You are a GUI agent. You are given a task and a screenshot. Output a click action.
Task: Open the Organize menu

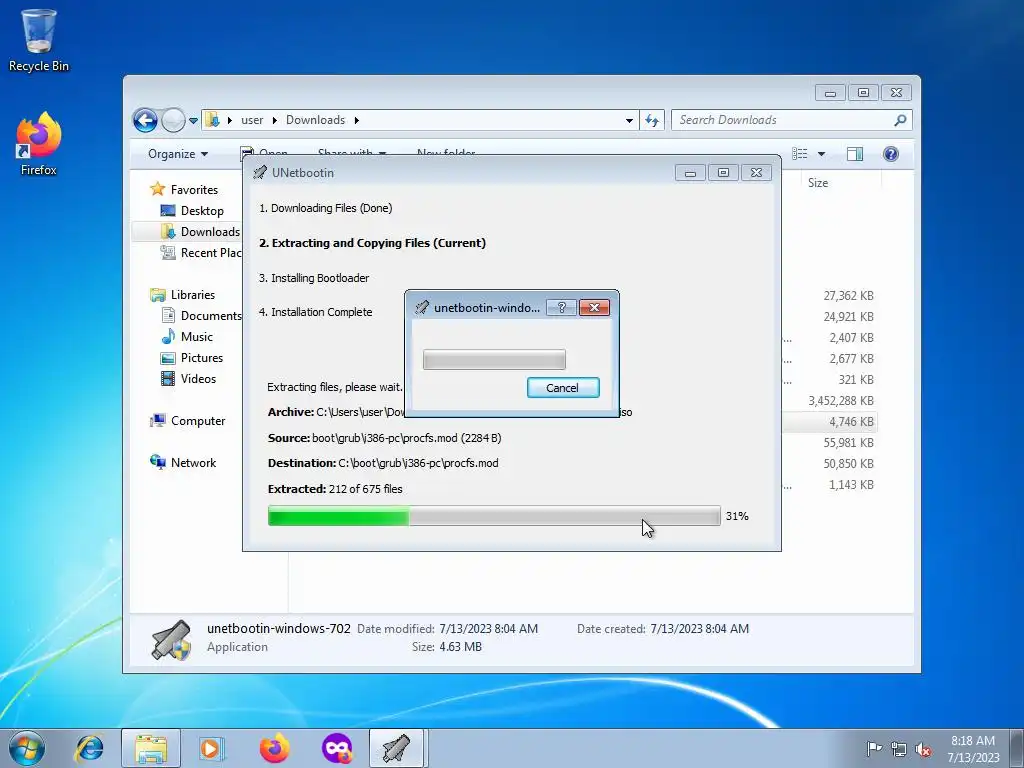[178, 154]
